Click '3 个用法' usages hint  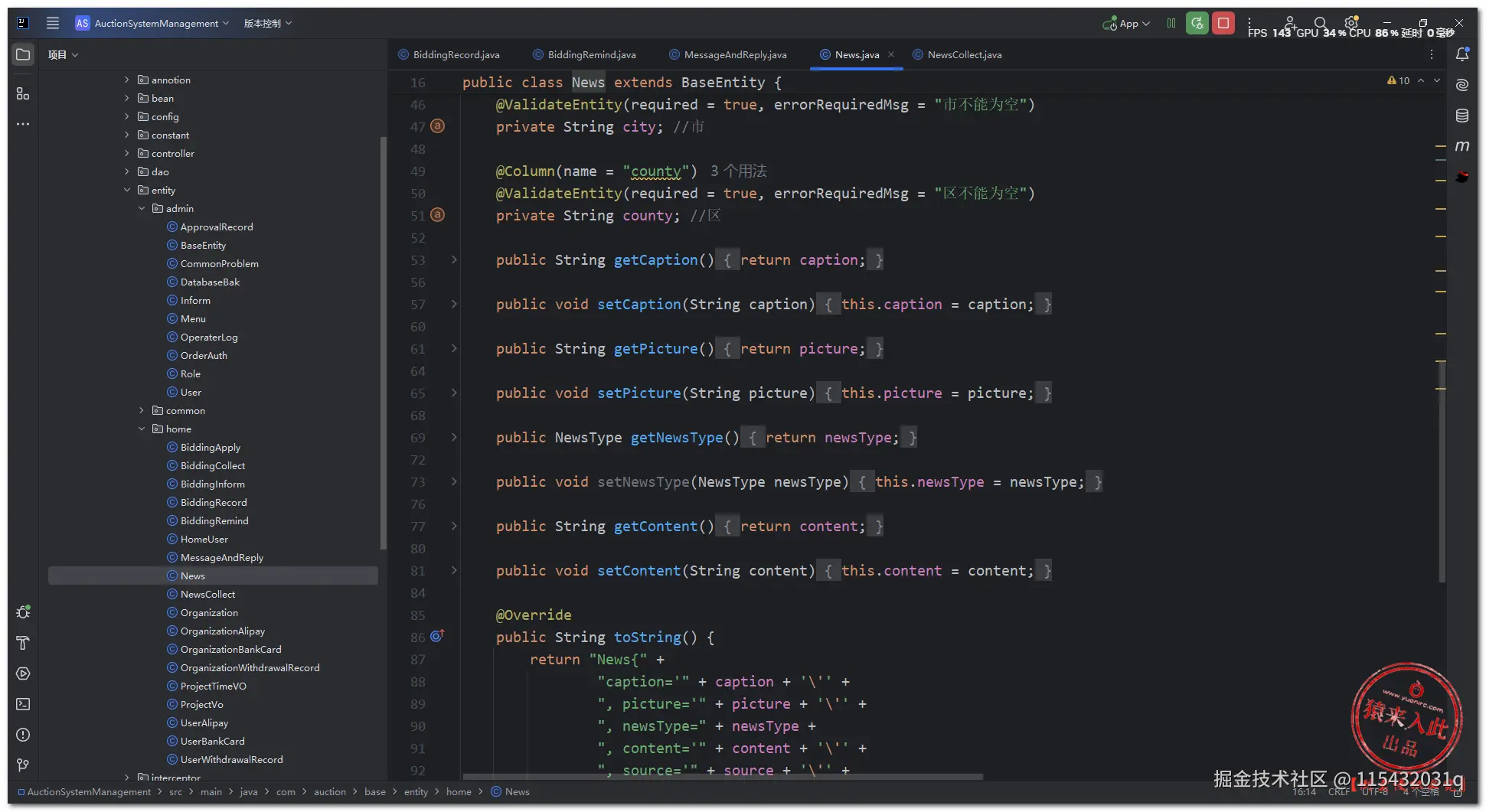pos(738,171)
